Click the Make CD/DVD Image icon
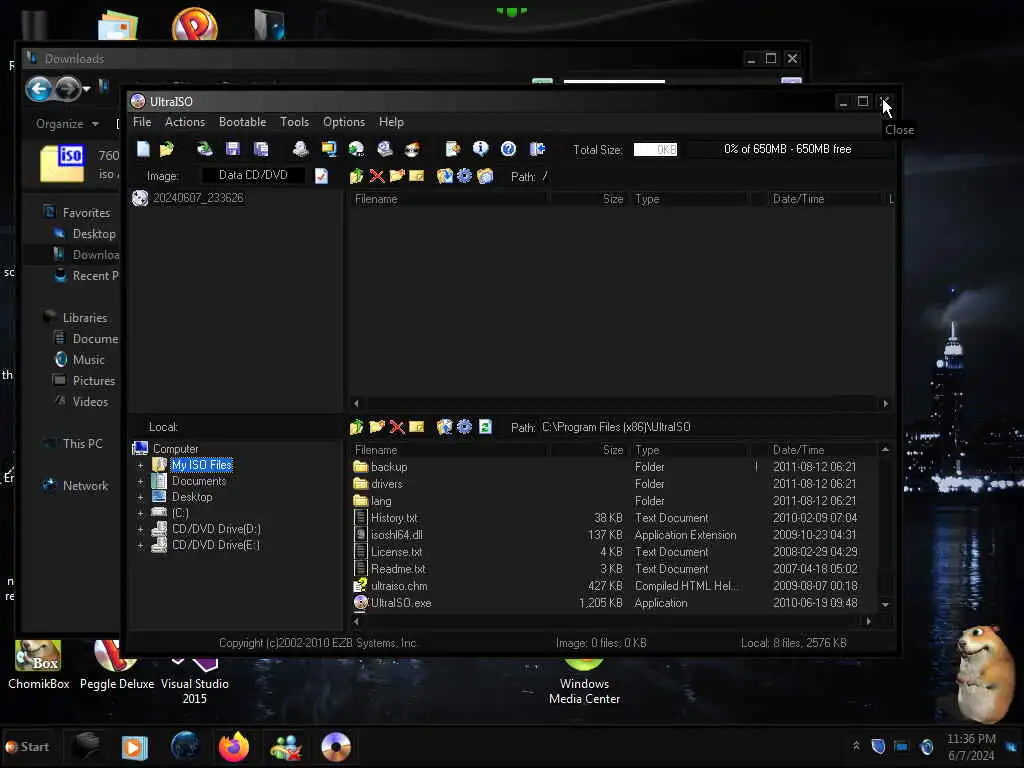This screenshot has width=1024, height=768. click(x=300, y=149)
